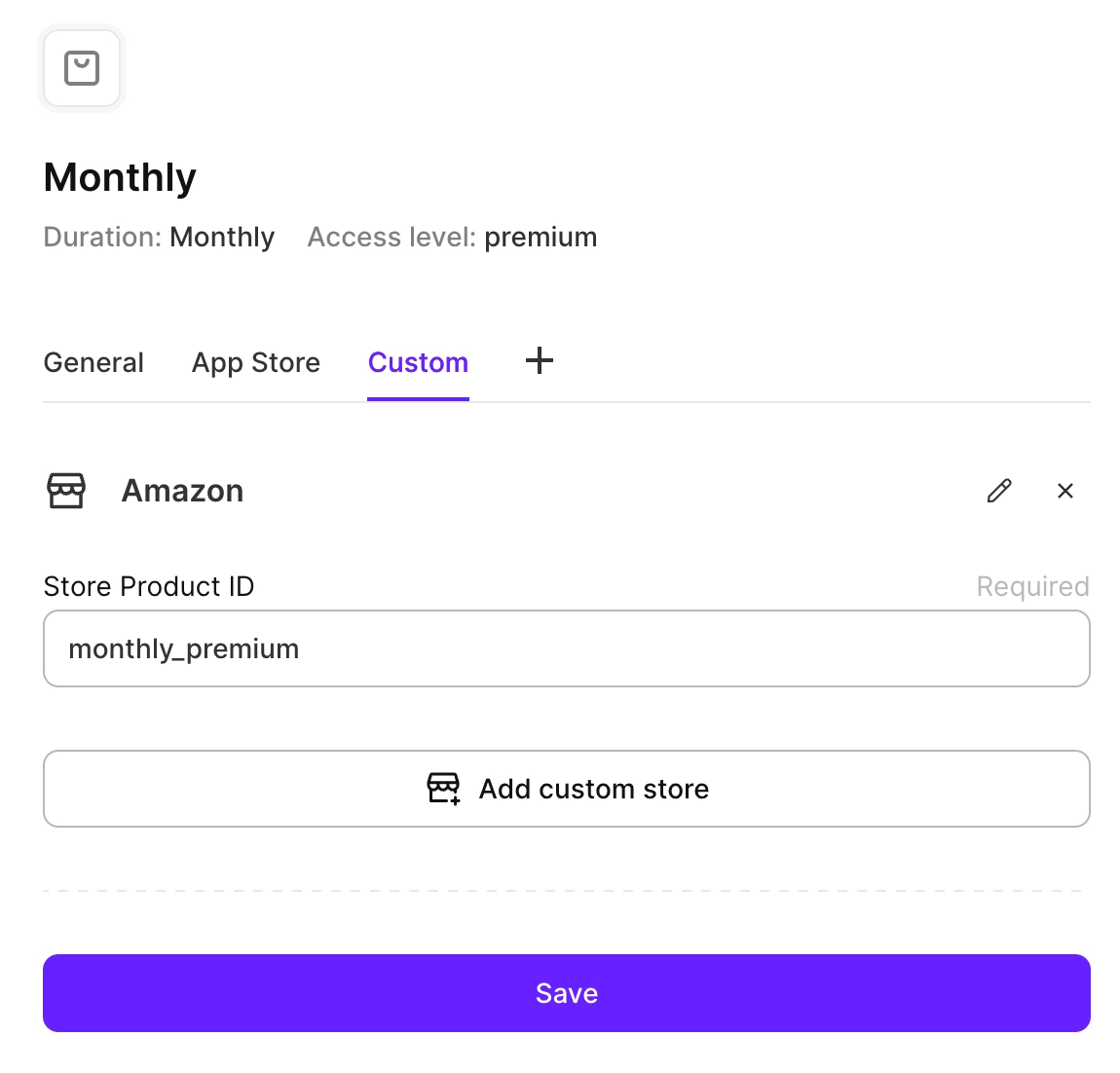1120x1073 pixels.
Task: Remove the Amazon custom store
Action: pyautogui.click(x=1065, y=491)
